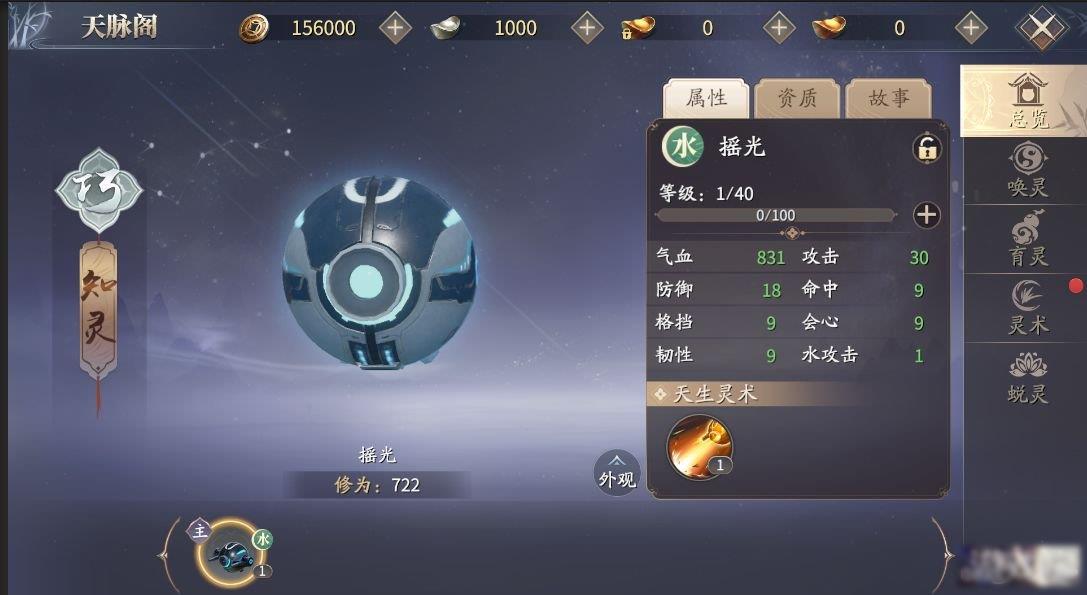
Task: Add silver using plus beside 1000
Action: pyautogui.click(x=587, y=28)
